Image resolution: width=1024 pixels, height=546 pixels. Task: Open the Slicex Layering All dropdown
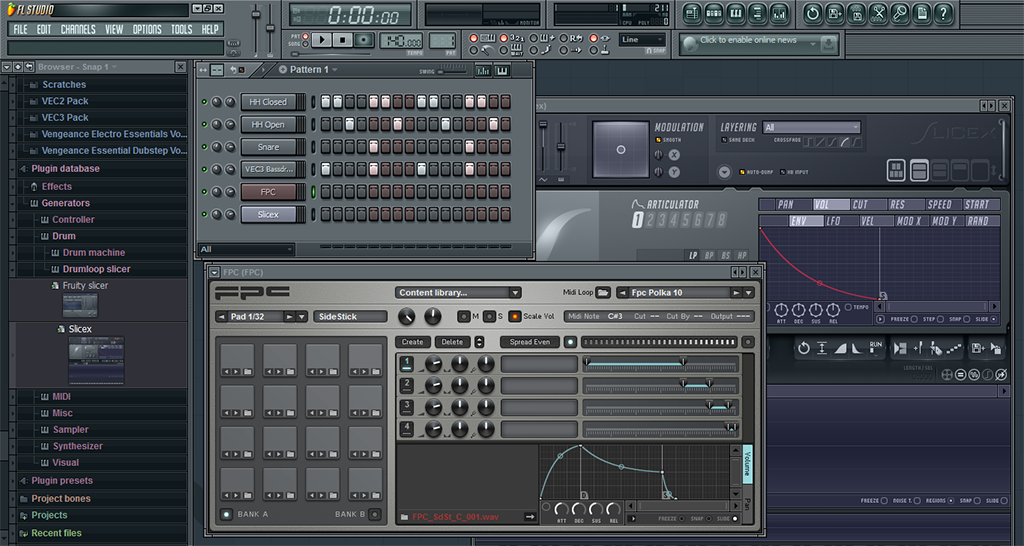click(811, 127)
